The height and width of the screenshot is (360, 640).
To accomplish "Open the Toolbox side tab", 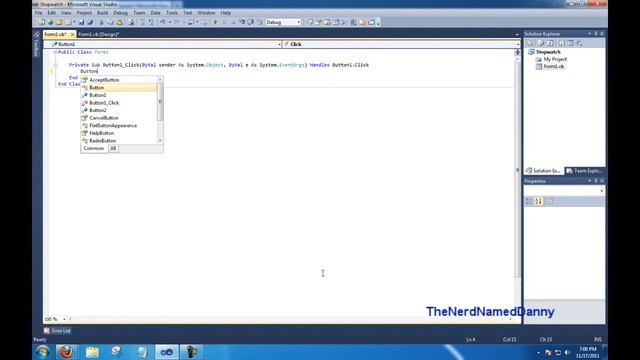I will [x=36, y=45].
